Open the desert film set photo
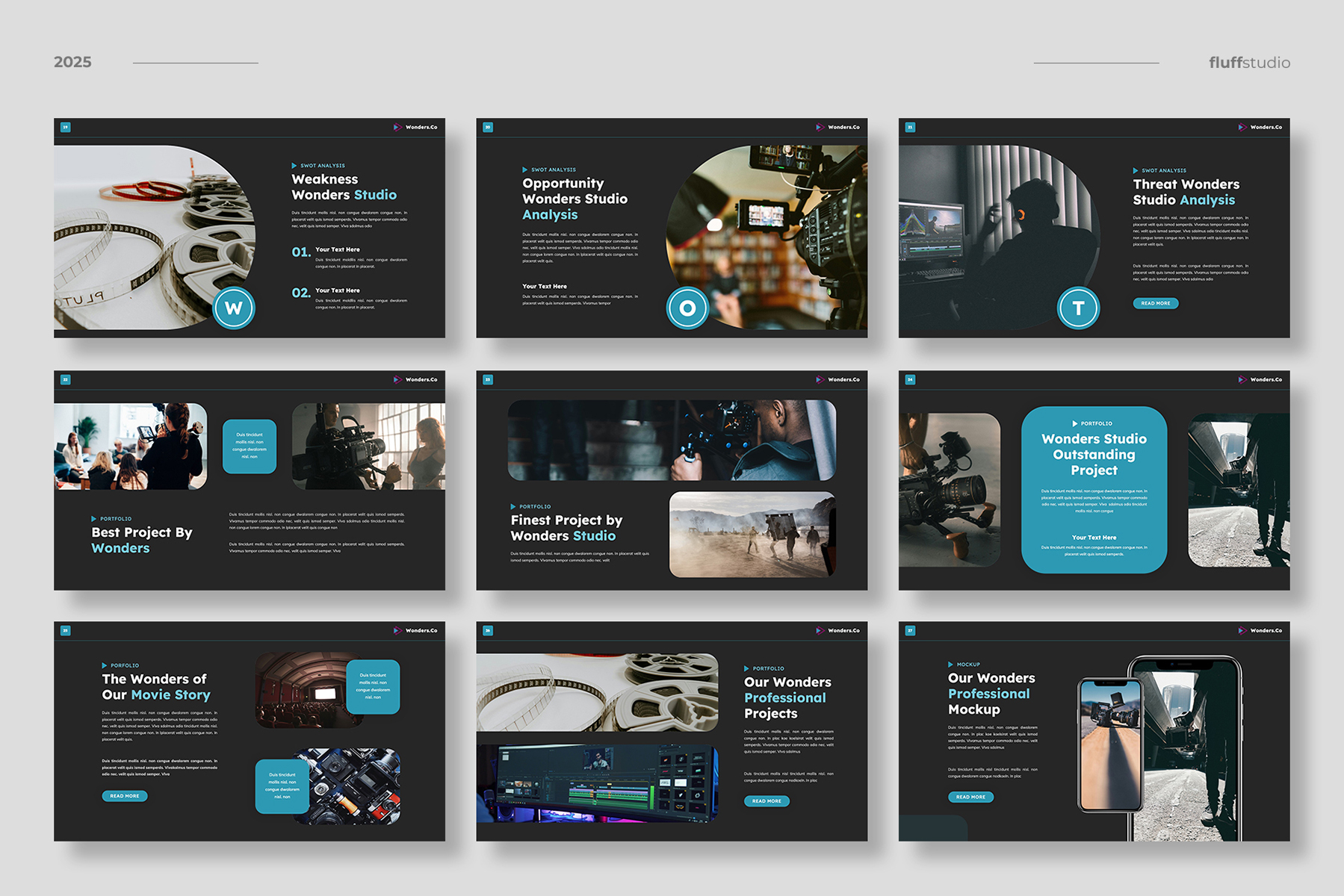This screenshot has height=896, width=1344. click(x=752, y=534)
